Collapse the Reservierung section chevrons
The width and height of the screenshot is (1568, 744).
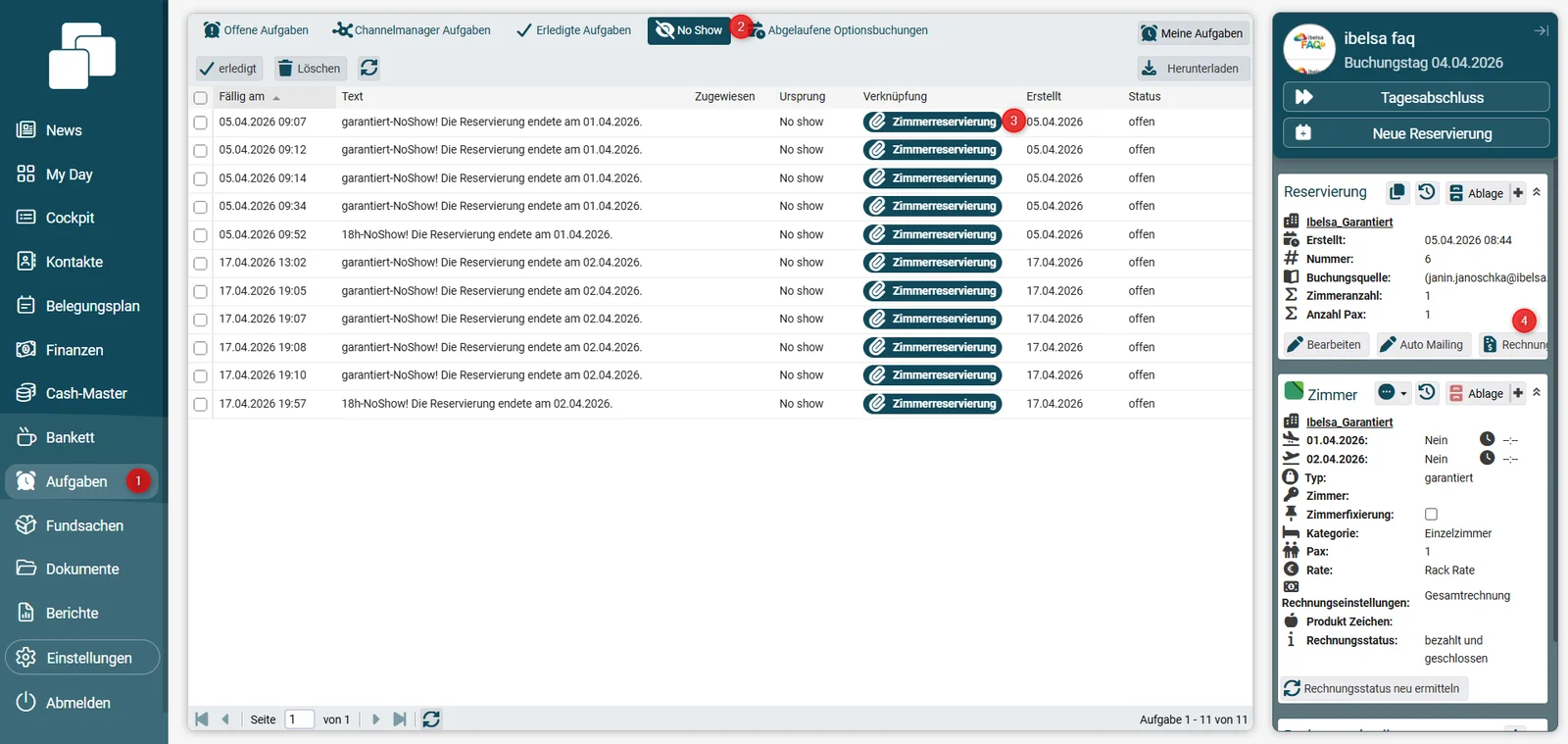(1537, 192)
